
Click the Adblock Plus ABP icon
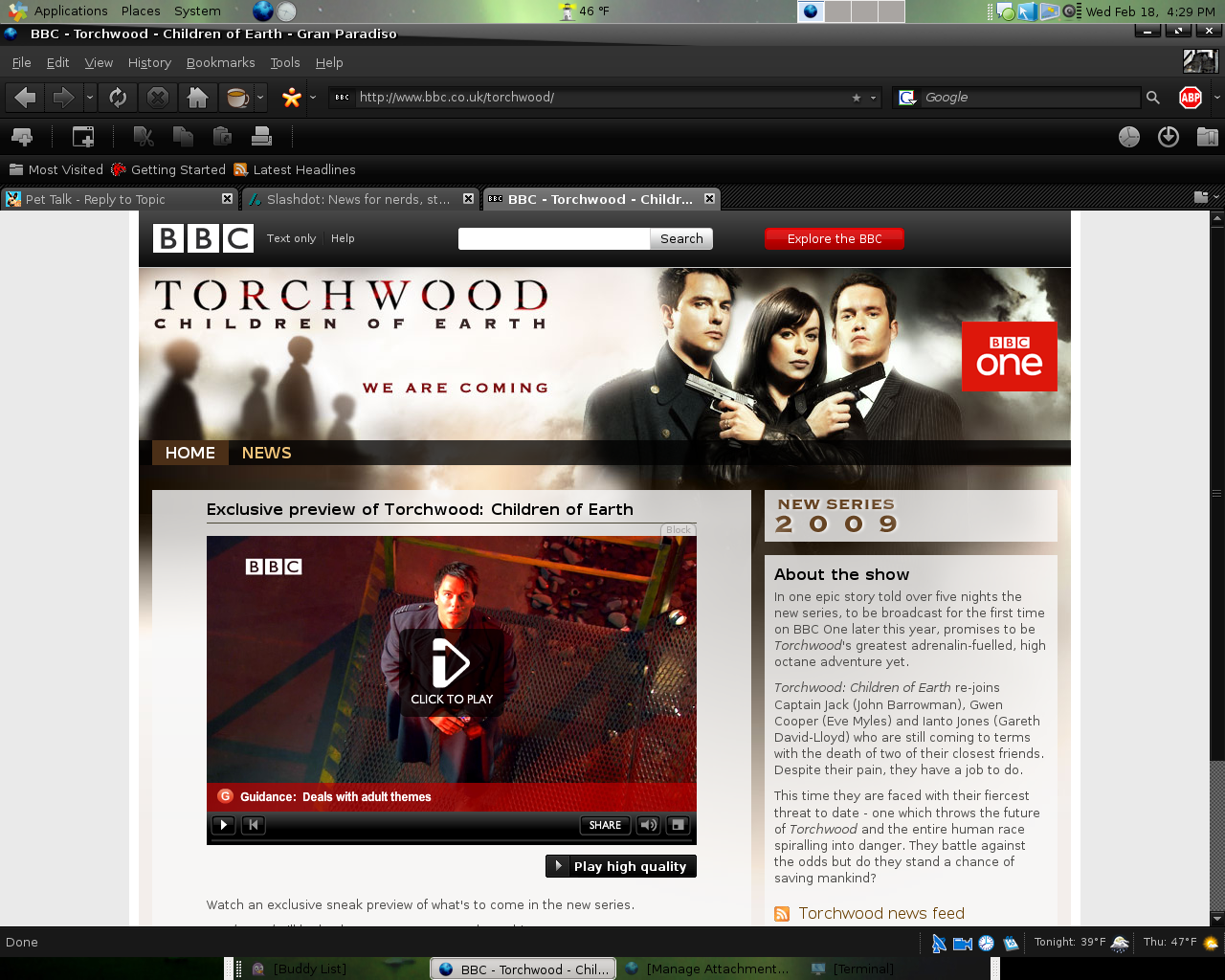(1191, 98)
